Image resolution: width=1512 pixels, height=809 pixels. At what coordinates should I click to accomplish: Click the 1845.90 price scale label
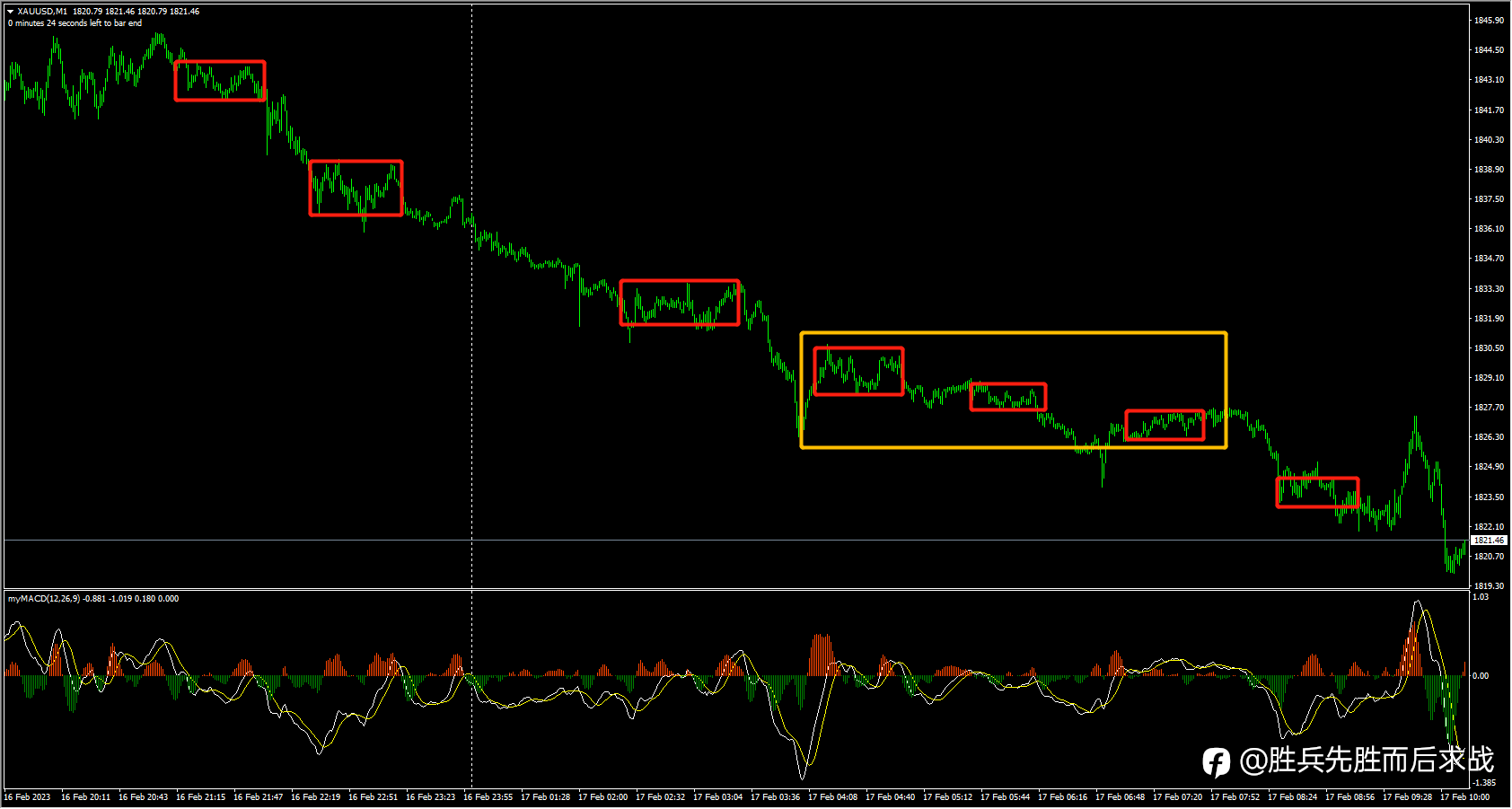(x=1489, y=21)
